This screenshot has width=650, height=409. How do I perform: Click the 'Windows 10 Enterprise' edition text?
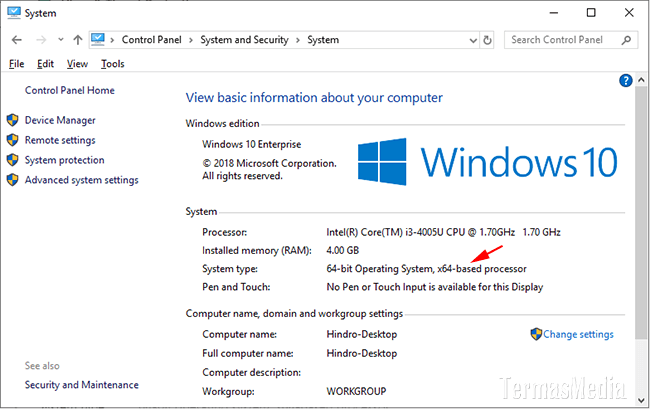tap(252, 144)
